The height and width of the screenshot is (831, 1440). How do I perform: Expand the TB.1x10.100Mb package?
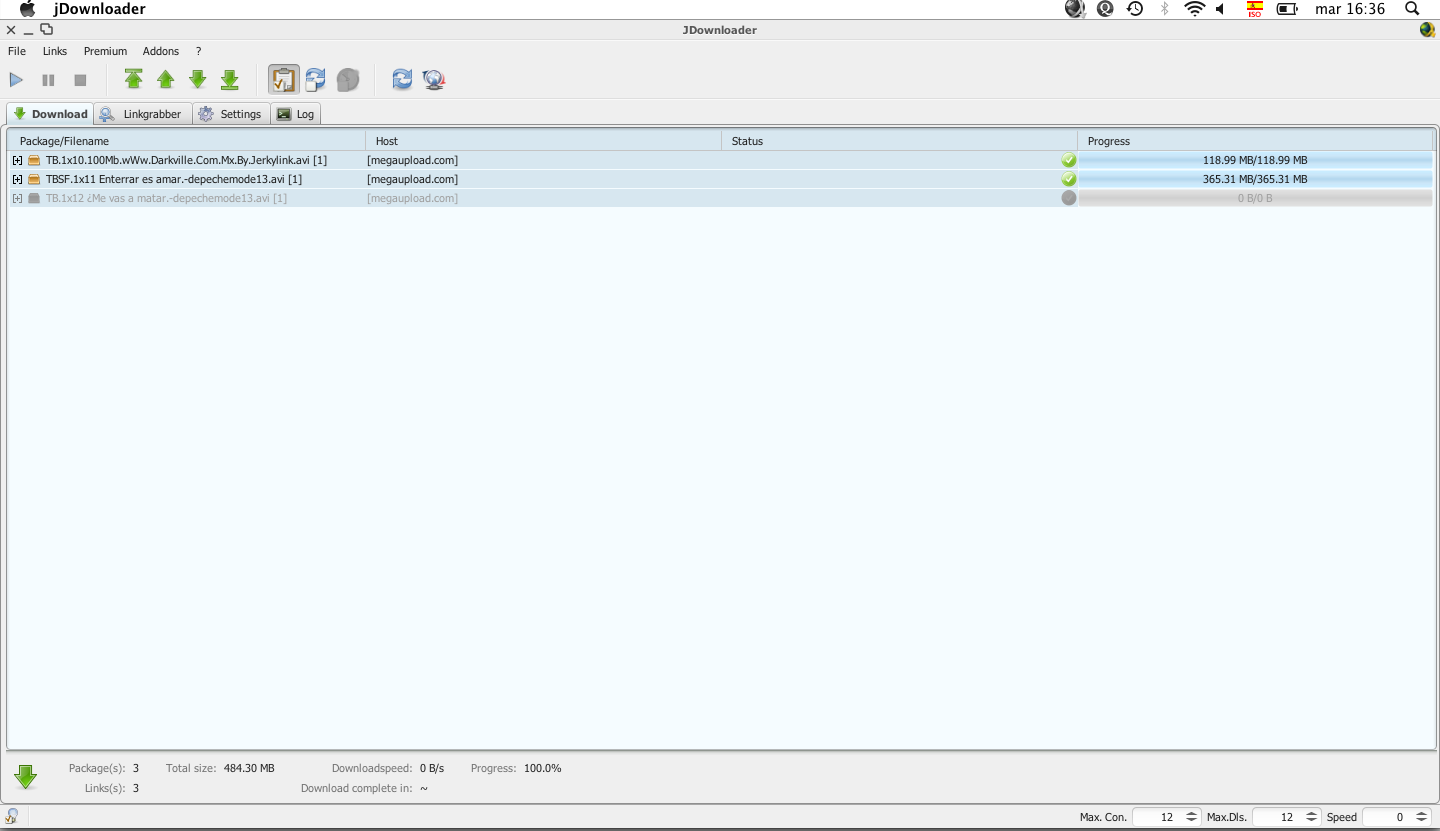pyautogui.click(x=17, y=160)
